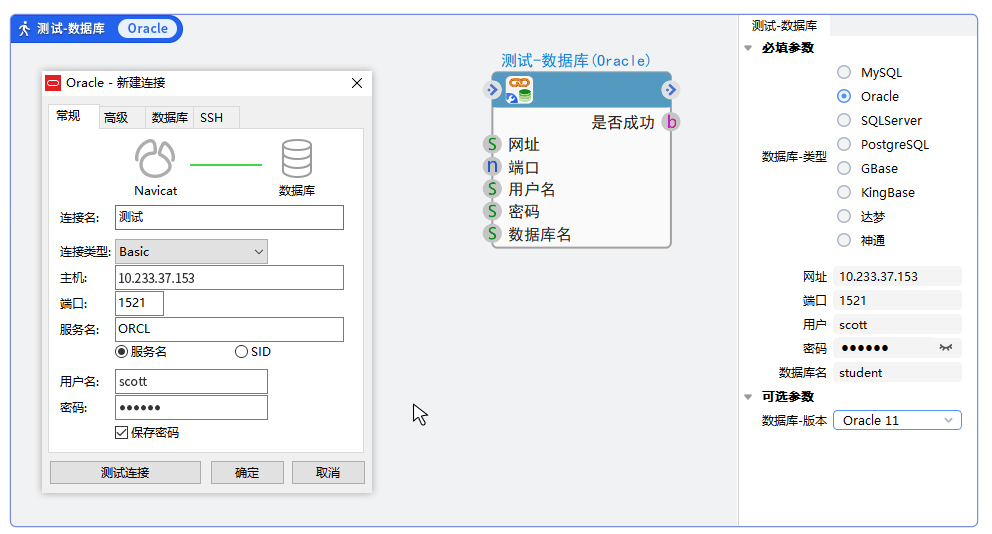Click the 端口 numeric input port

pos(492,167)
